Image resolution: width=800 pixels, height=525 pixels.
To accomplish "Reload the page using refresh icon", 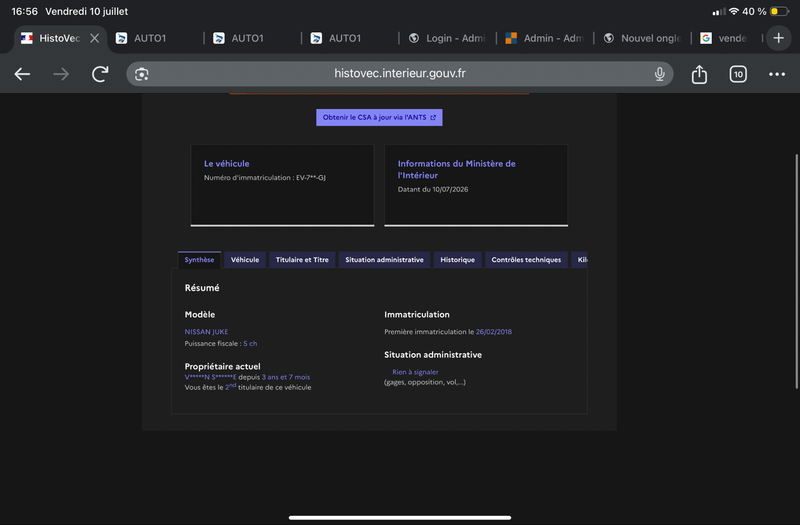I will click(x=100, y=74).
